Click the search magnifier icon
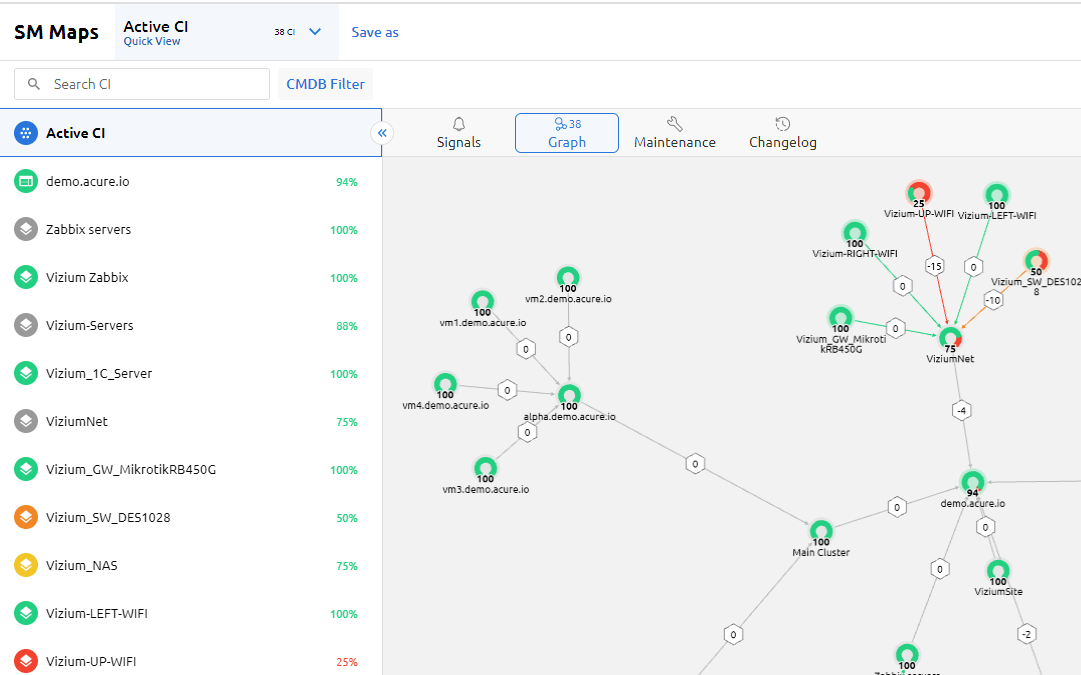Viewport: 1081px width, 675px height. [34, 84]
